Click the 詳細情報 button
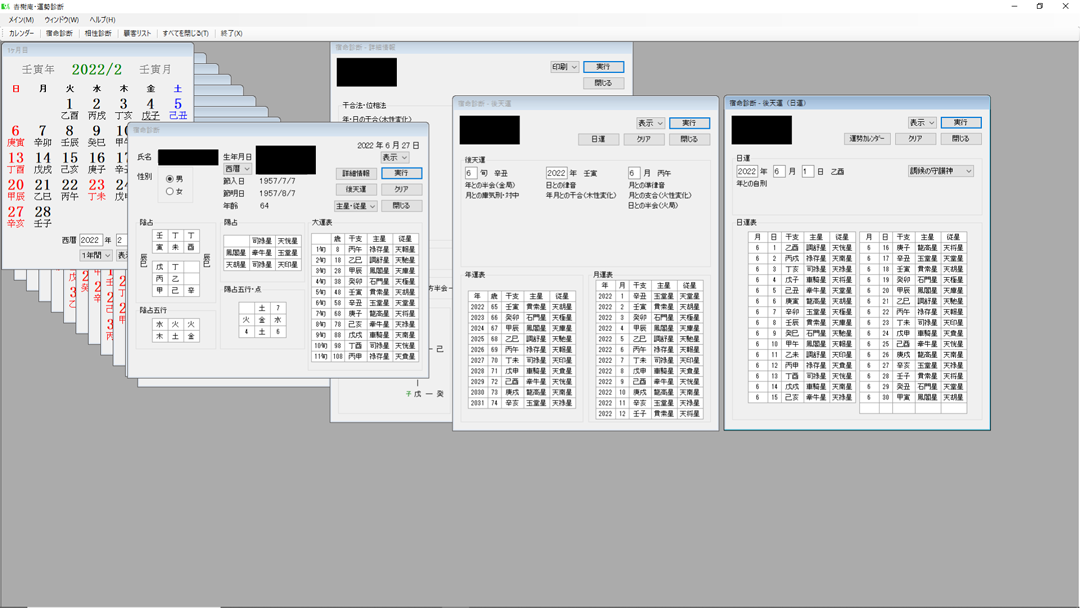The width and height of the screenshot is (1080, 608). tap(357, 173)
